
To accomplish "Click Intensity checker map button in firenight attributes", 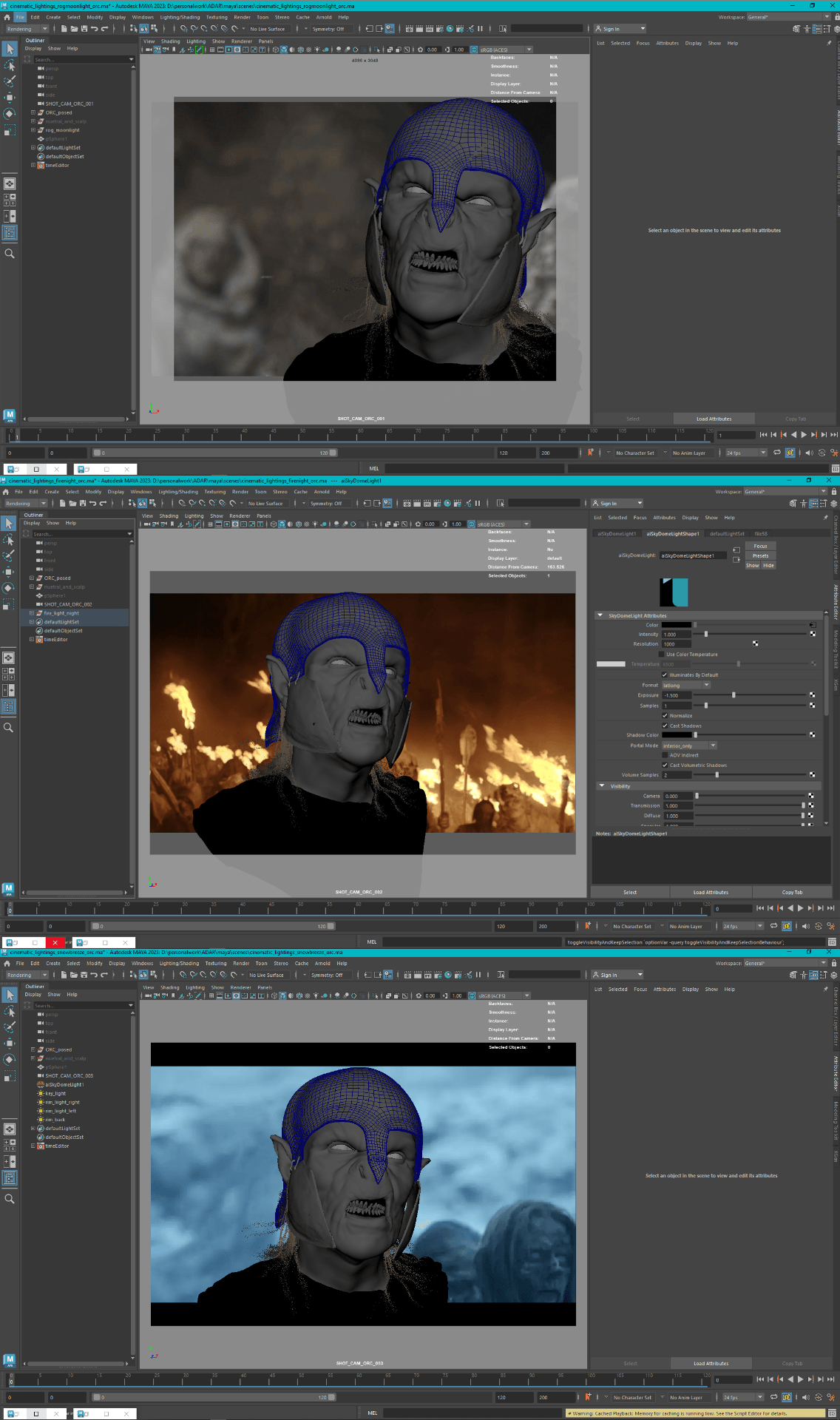I will tap(813, 634).
